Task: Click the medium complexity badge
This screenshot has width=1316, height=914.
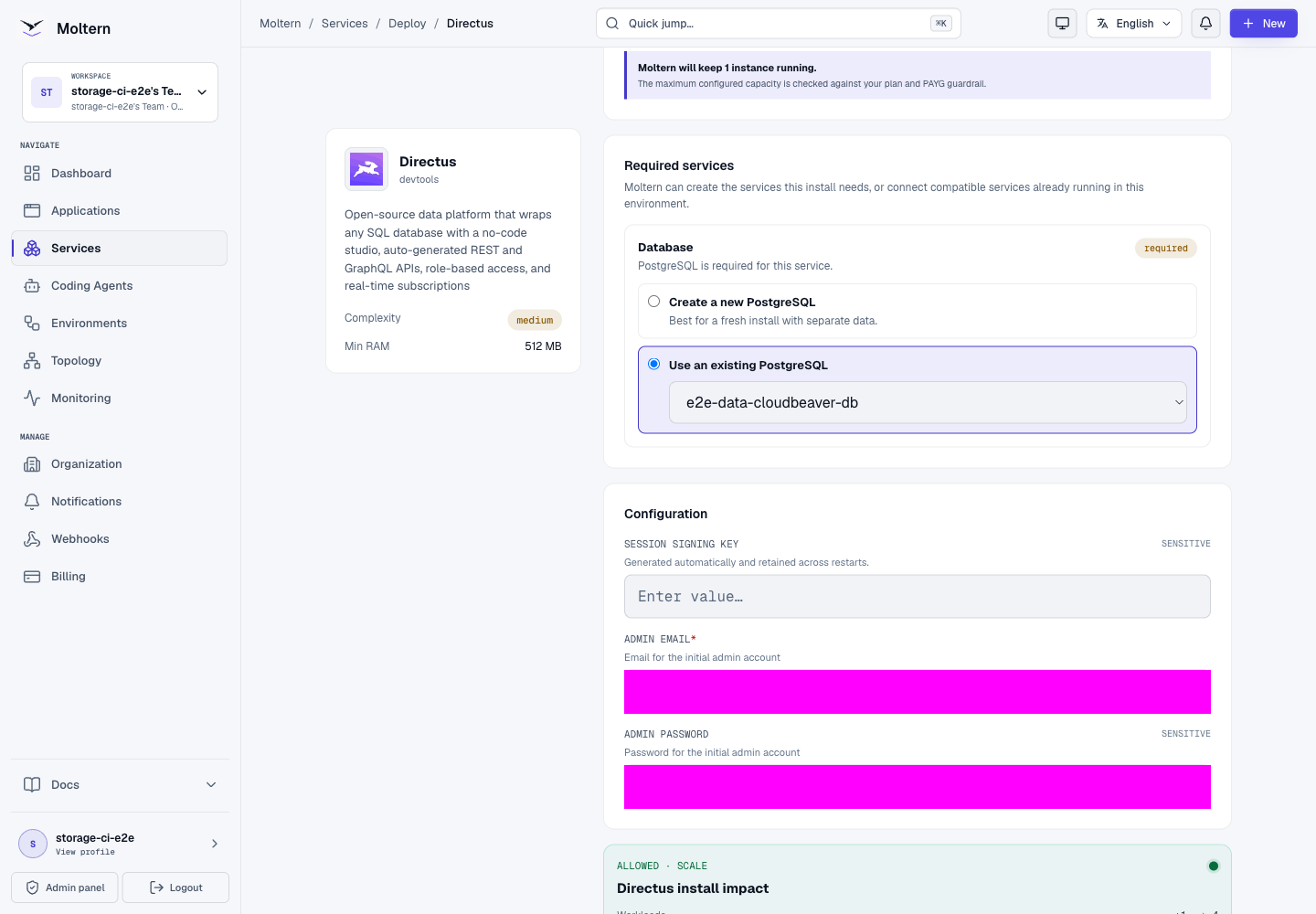Action: pyautogui.click(x=535, y=320)
